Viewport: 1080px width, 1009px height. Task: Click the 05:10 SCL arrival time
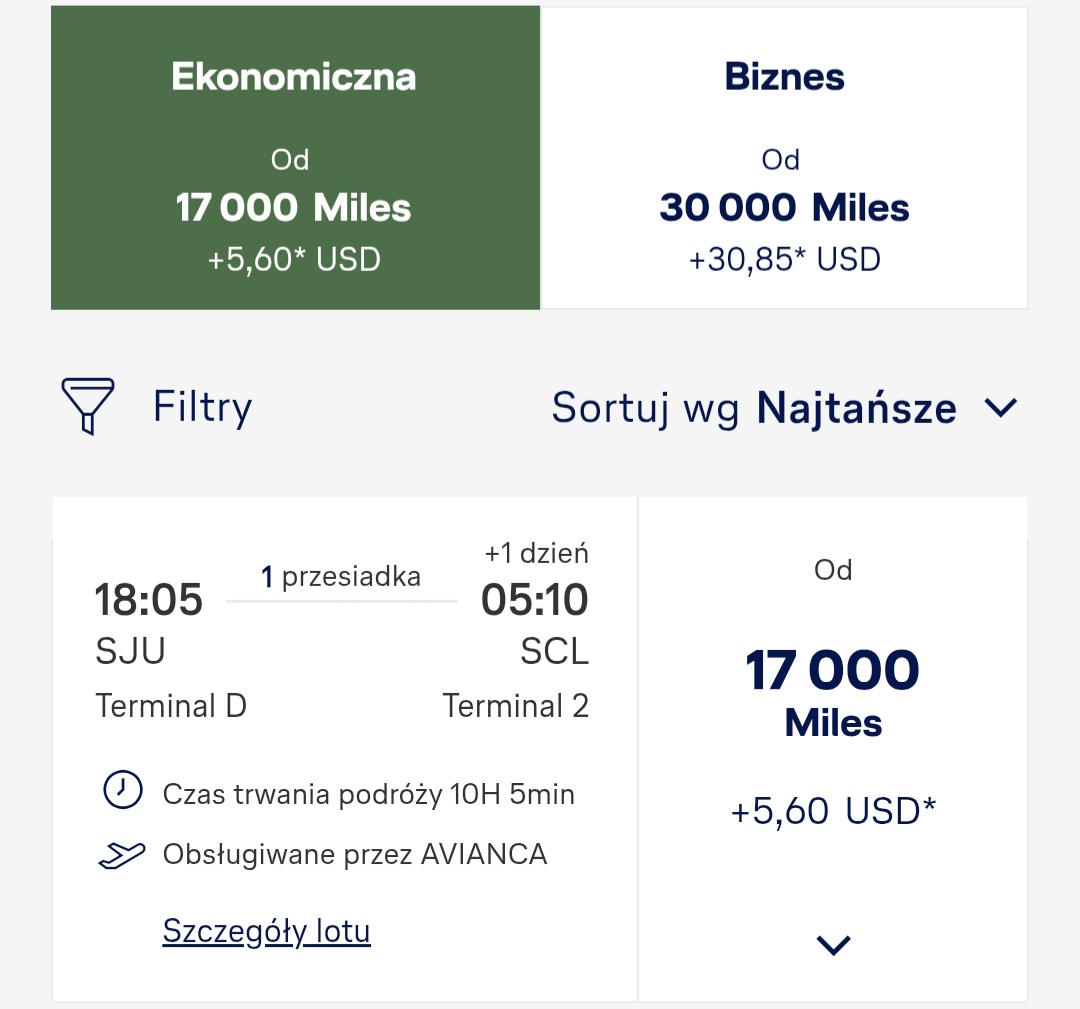[x=534, y=599]
